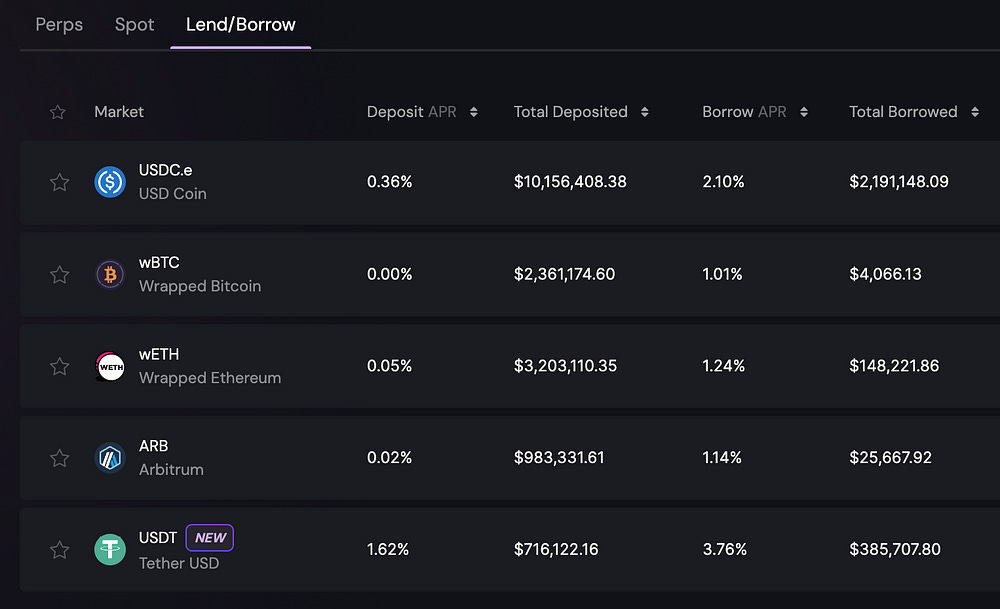Click the wETH token icon
This screenshot has height=609, width=1000.
click(x=110, y=366)
